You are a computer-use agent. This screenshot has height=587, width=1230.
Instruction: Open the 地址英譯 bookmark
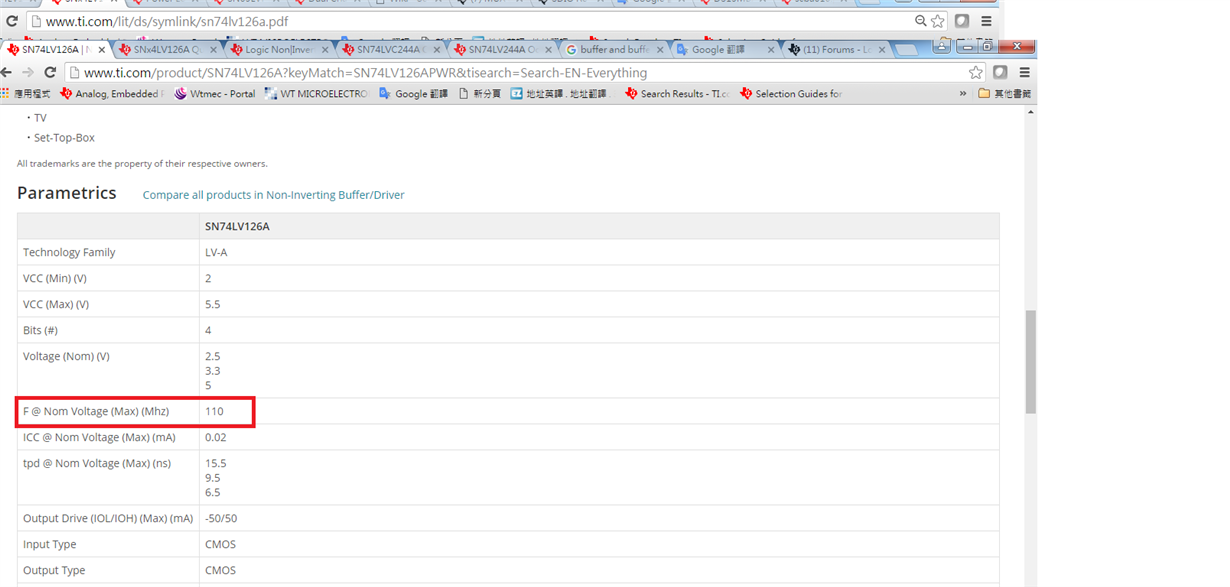[x=560, y=94]
